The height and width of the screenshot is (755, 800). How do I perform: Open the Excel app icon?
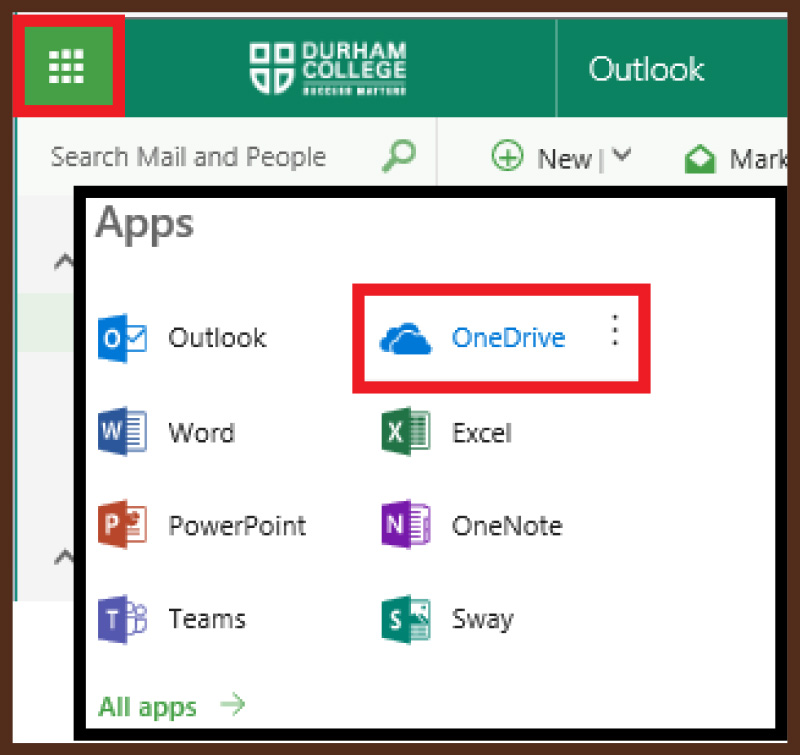click(406, 432)
